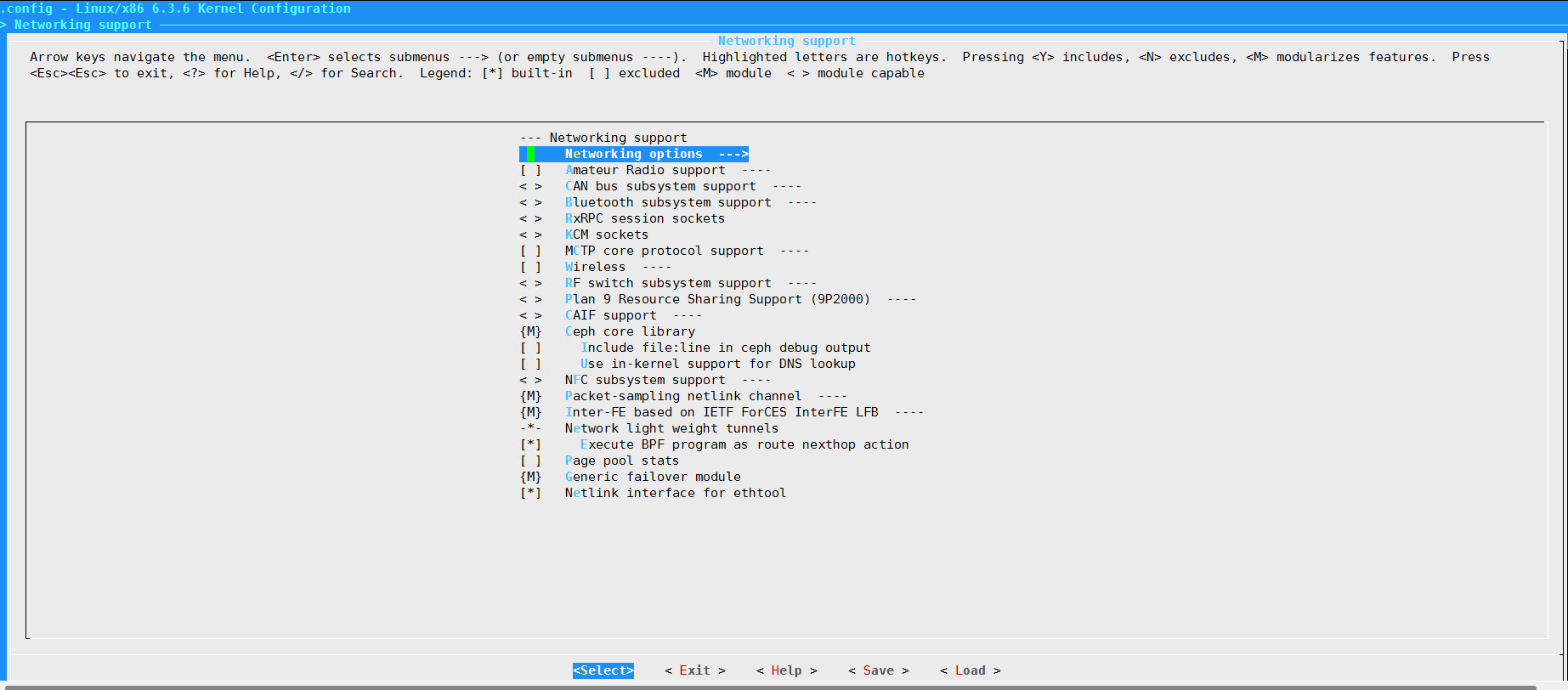Enable in-kernel support for DNS lookup

530,364
